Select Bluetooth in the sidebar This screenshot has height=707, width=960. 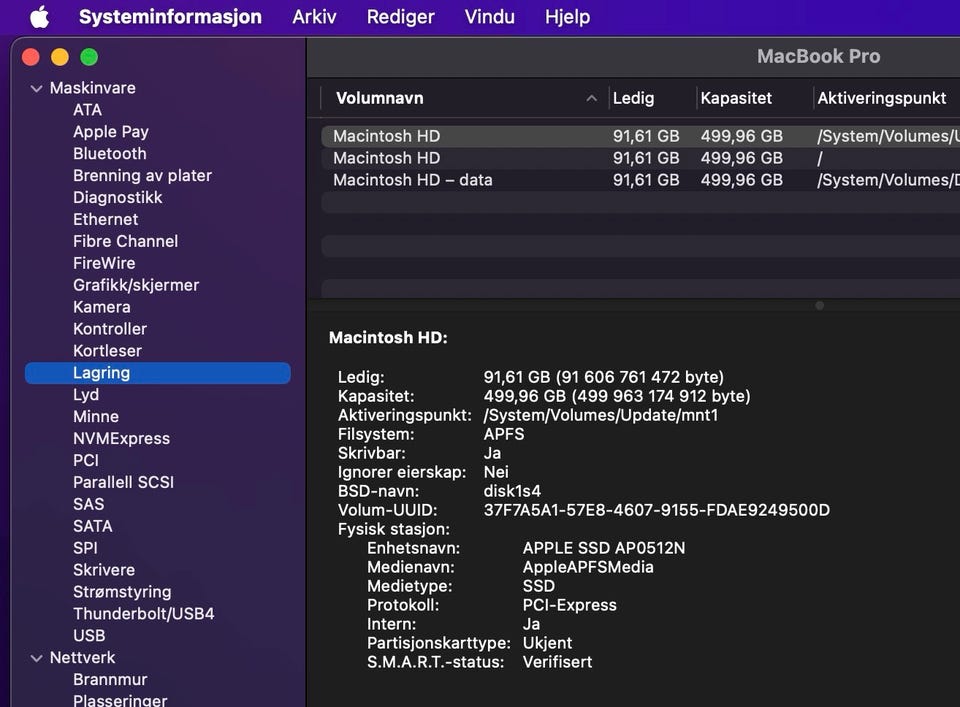point(109,154)
